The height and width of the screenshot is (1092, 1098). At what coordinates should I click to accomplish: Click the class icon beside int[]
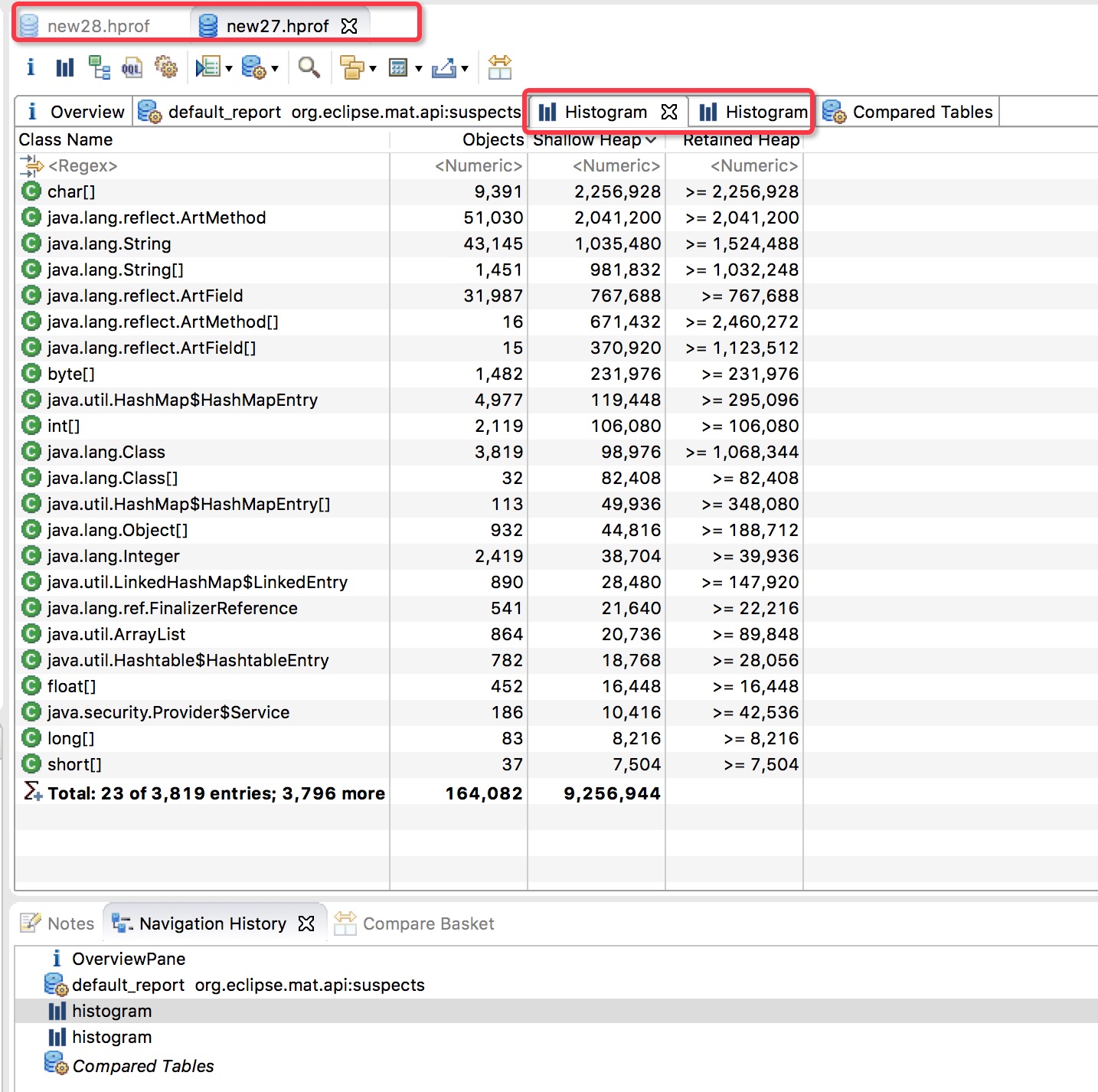31,426
